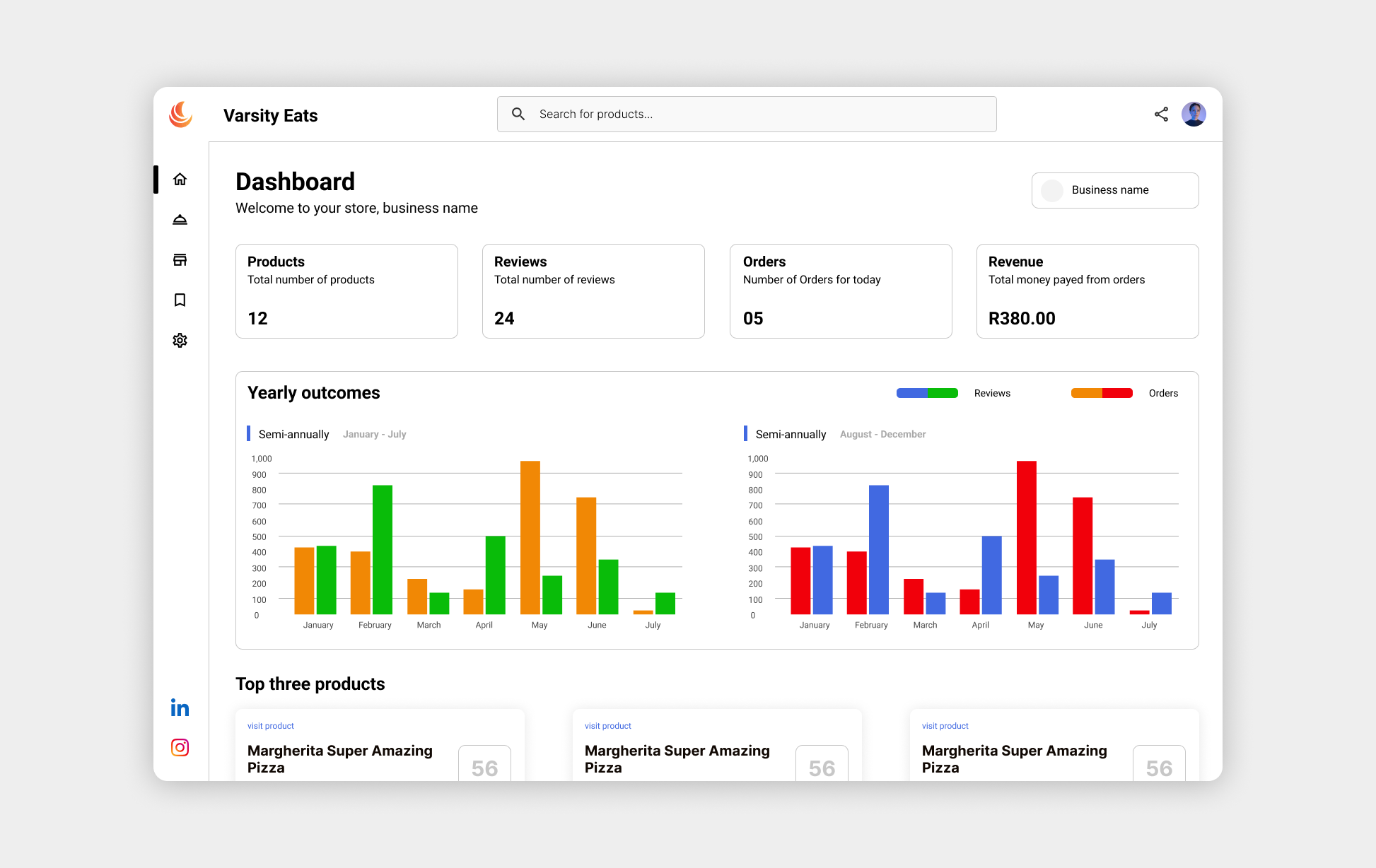Click the share icon near the profile
1376x868 pixels.
pyautogui.click(x=1161, y=114)
